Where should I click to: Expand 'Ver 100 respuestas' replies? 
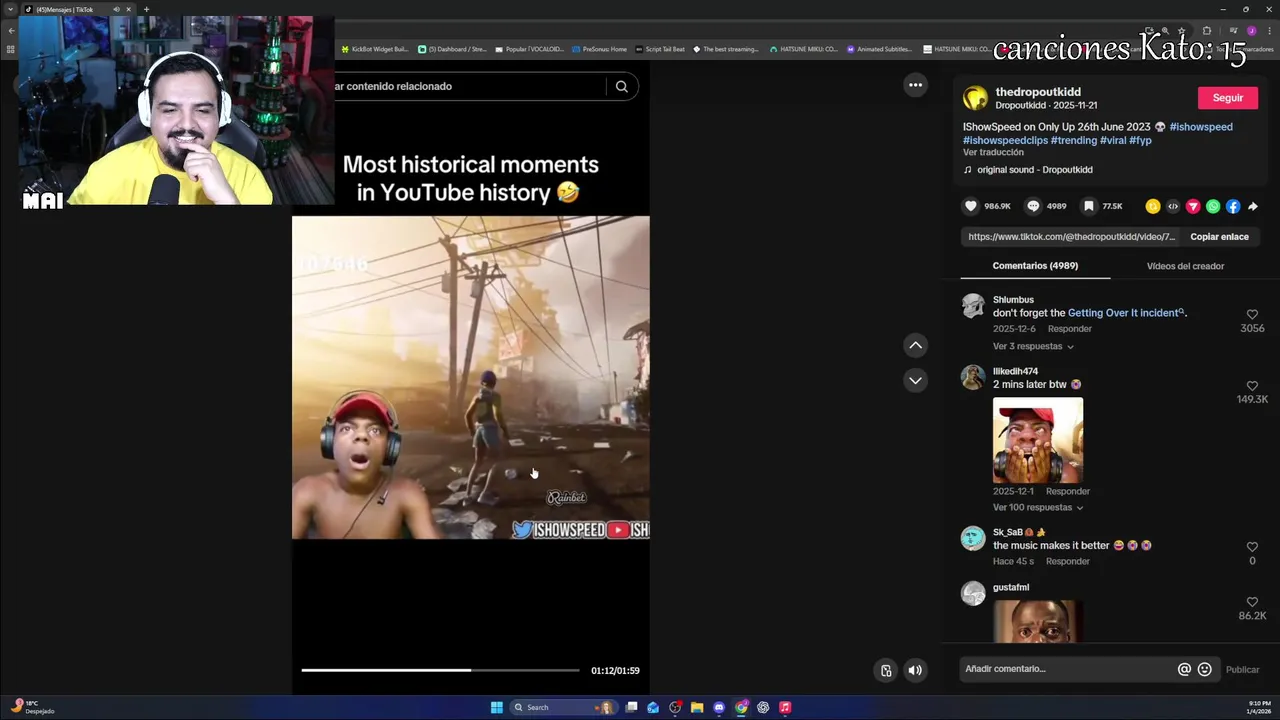[x=1038, y=507]
